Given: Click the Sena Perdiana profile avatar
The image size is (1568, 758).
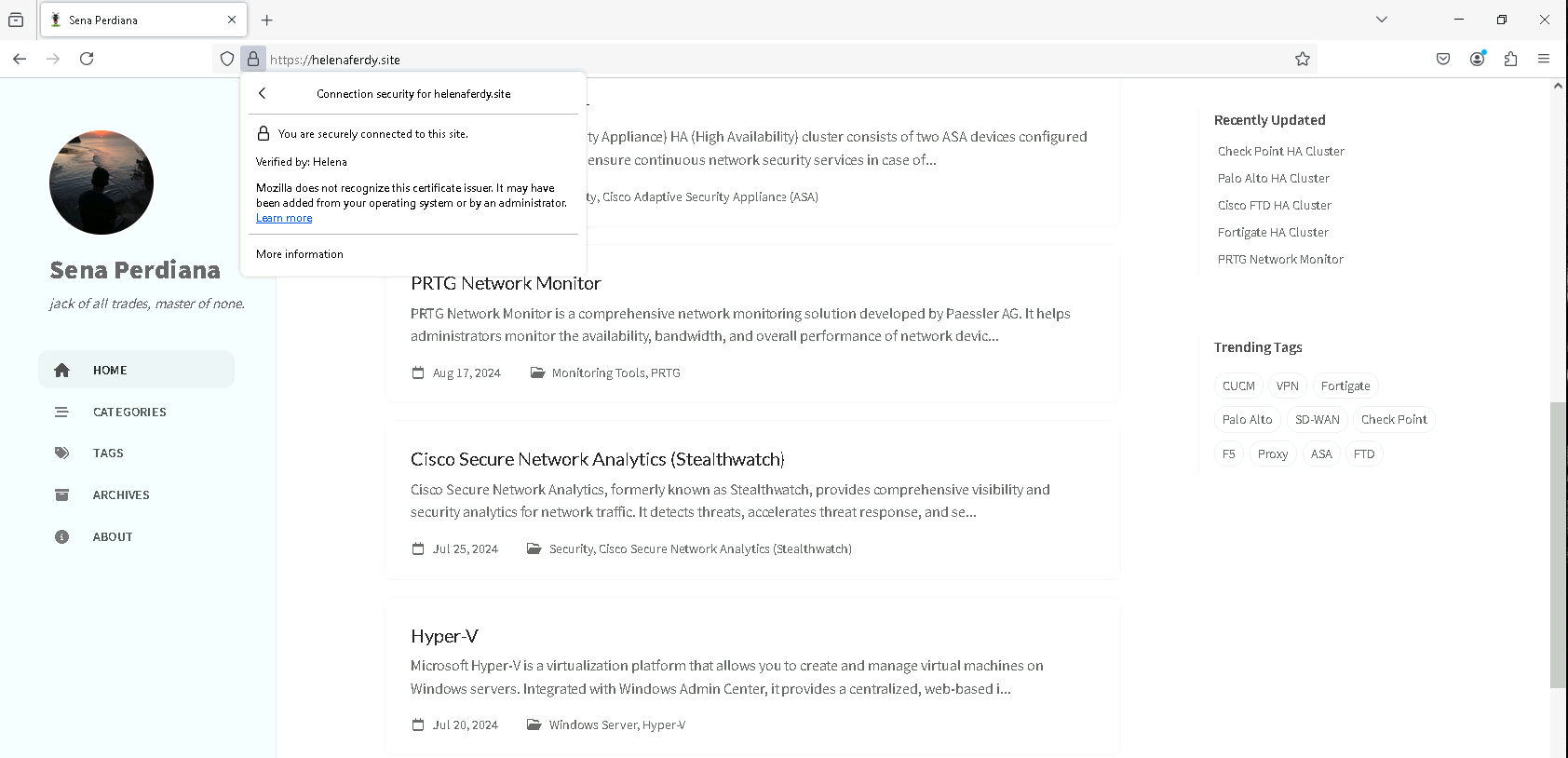Looking at the screenshot, I should tap(101, 183).
